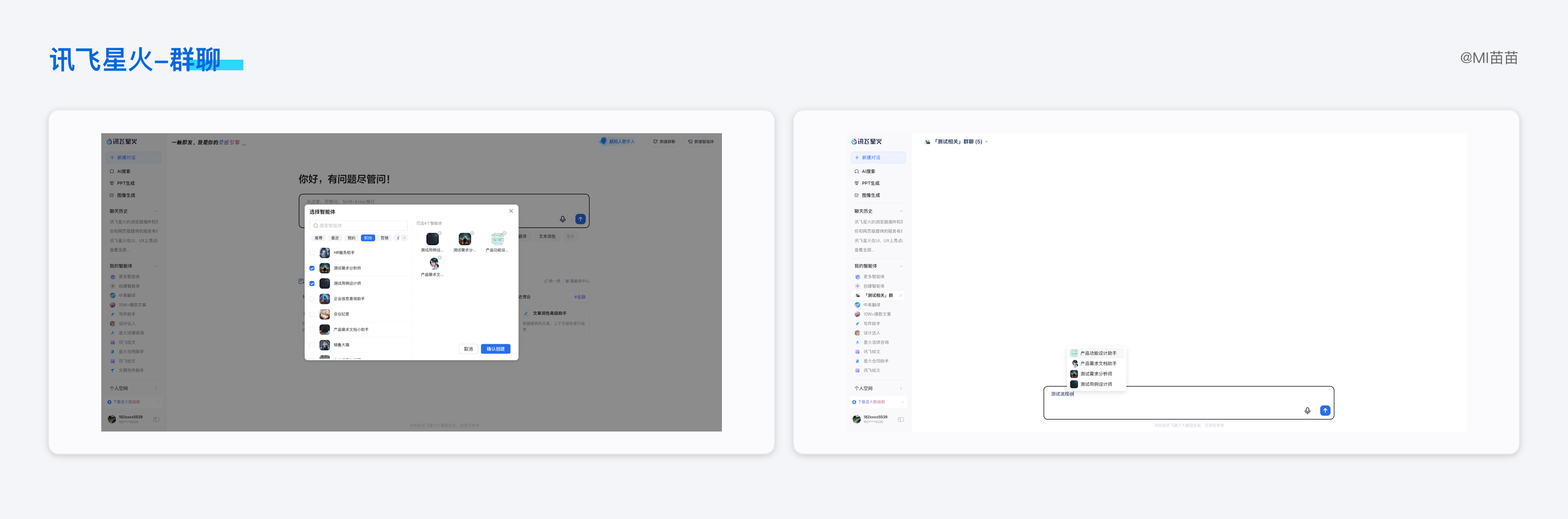Open 写作助手 agent in right window
The height and width of the screenshot is (519, 1568).
point(867,324)
